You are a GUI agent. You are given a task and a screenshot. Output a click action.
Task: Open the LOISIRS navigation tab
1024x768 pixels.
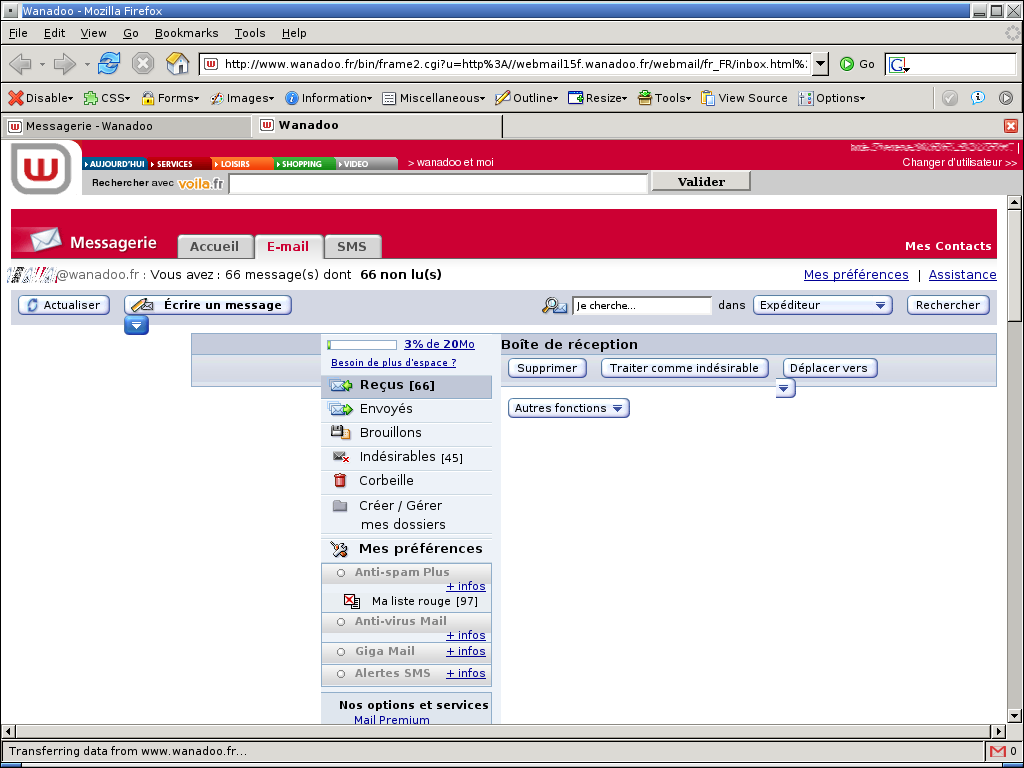(x=242, y=164)
